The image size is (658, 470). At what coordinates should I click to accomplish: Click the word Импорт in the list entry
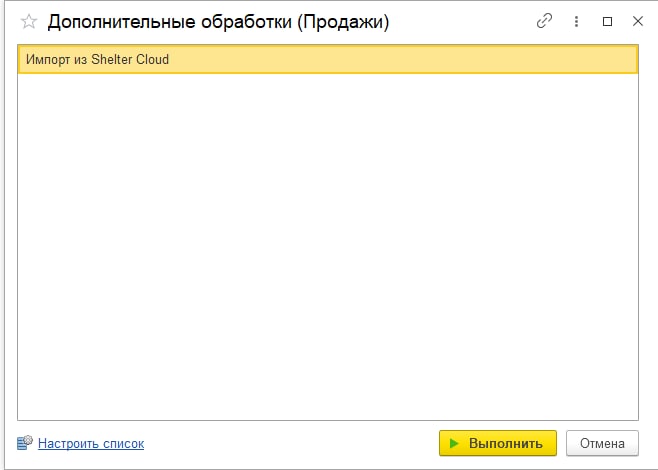(48, 60)
